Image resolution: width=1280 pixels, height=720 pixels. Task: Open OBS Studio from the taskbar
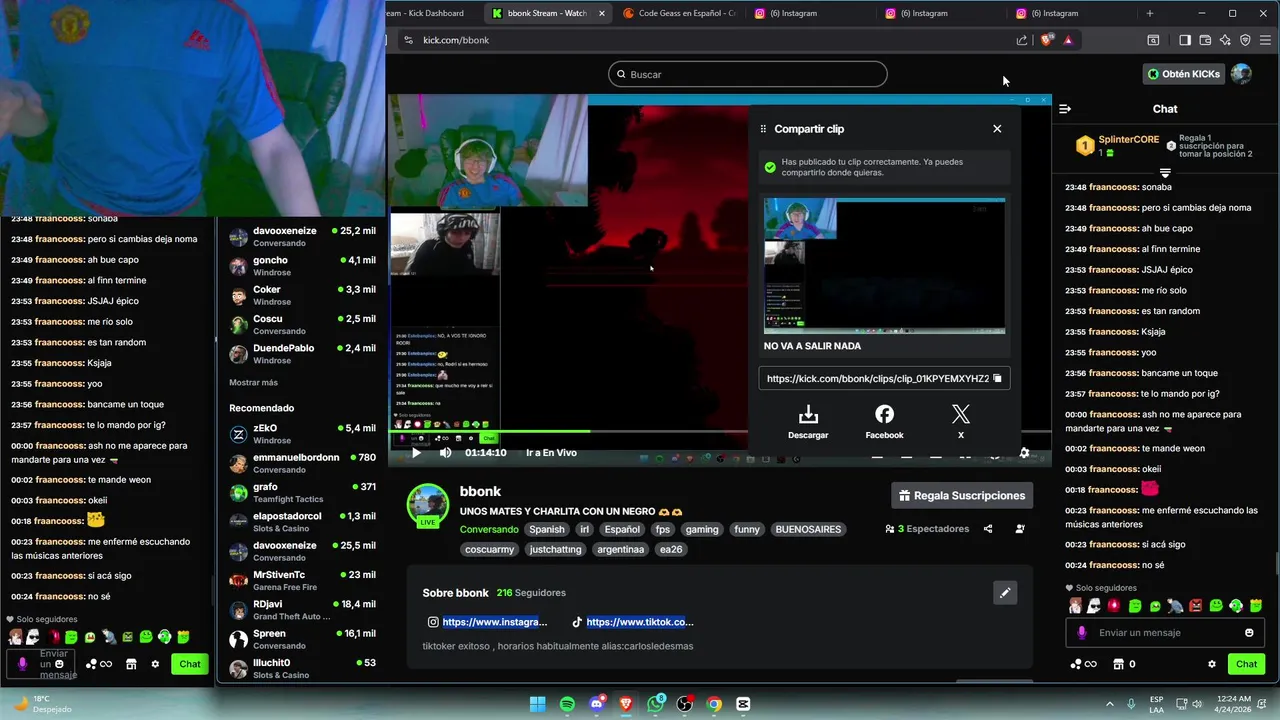(685, 704)
